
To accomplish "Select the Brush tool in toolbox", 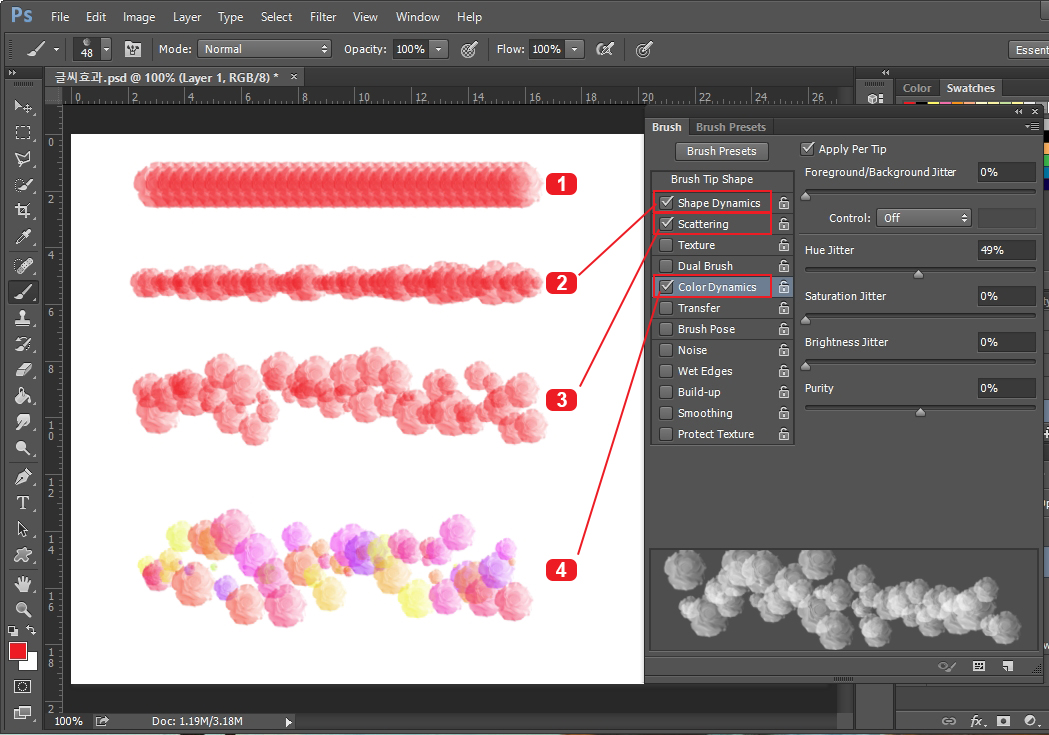I will click(x=23, y=292).
